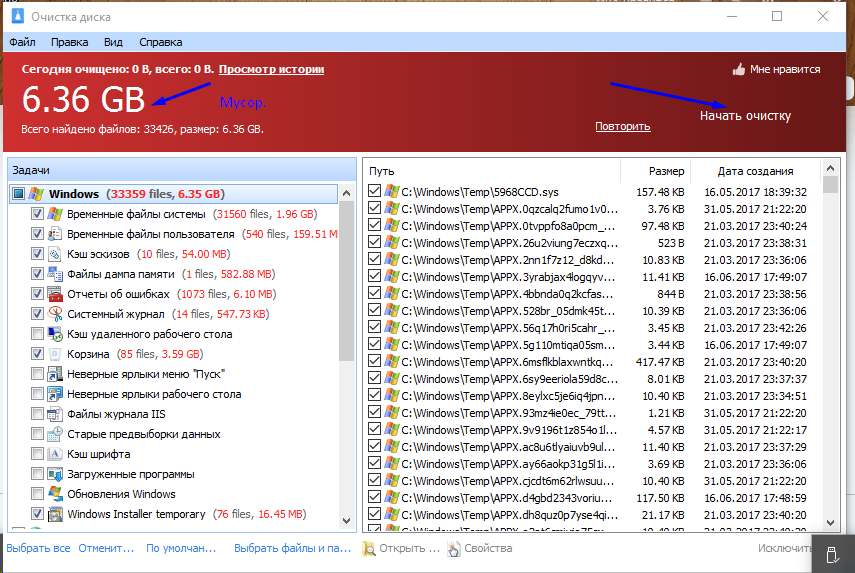Click the Кэш шрифта icon
The height and width of the screenshot is (573, 855).
tap(55, 454)
